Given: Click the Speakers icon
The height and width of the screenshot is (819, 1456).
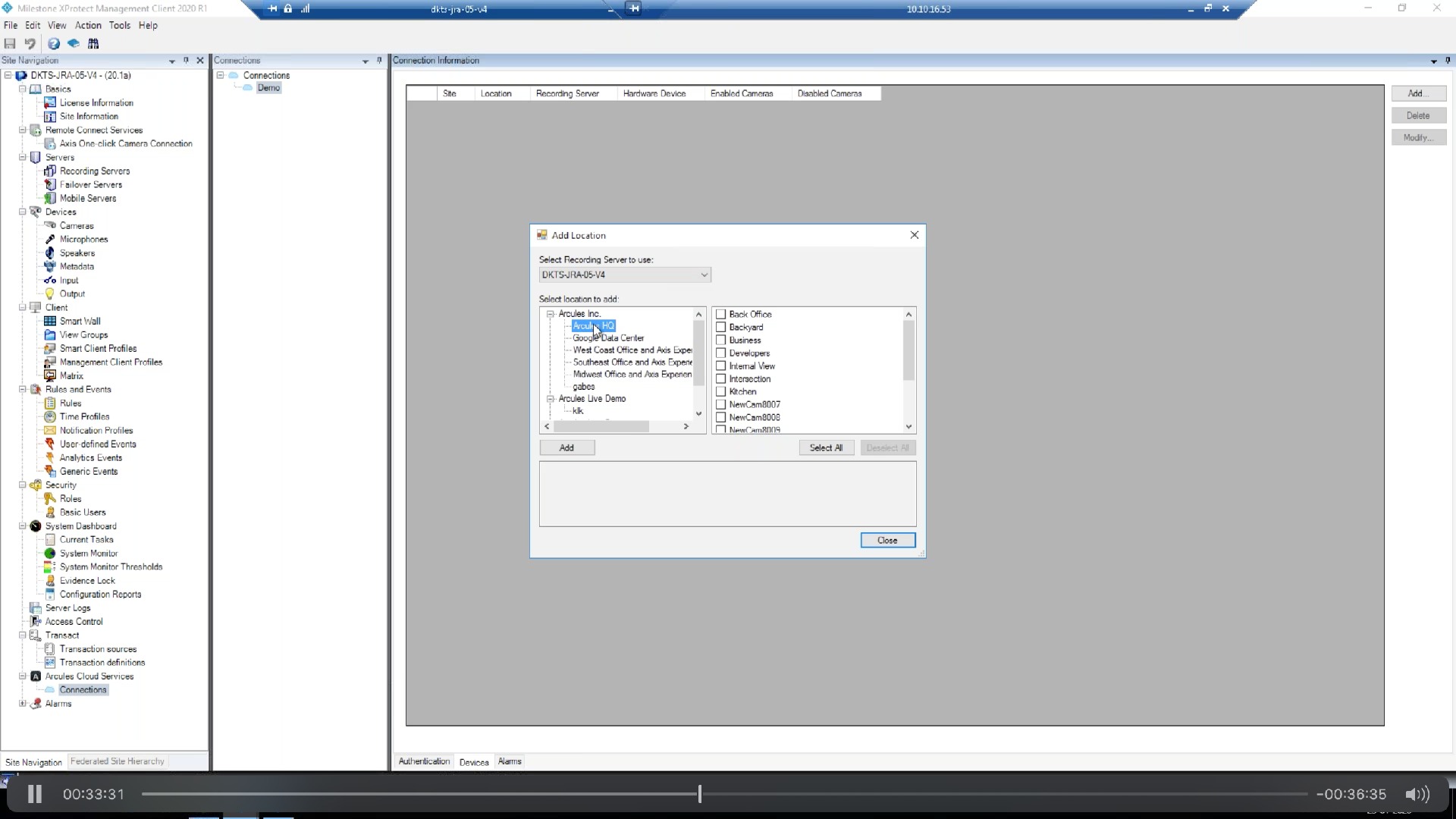Looking at the screenshot, I should pyautogui.click(x=50, y=253).
